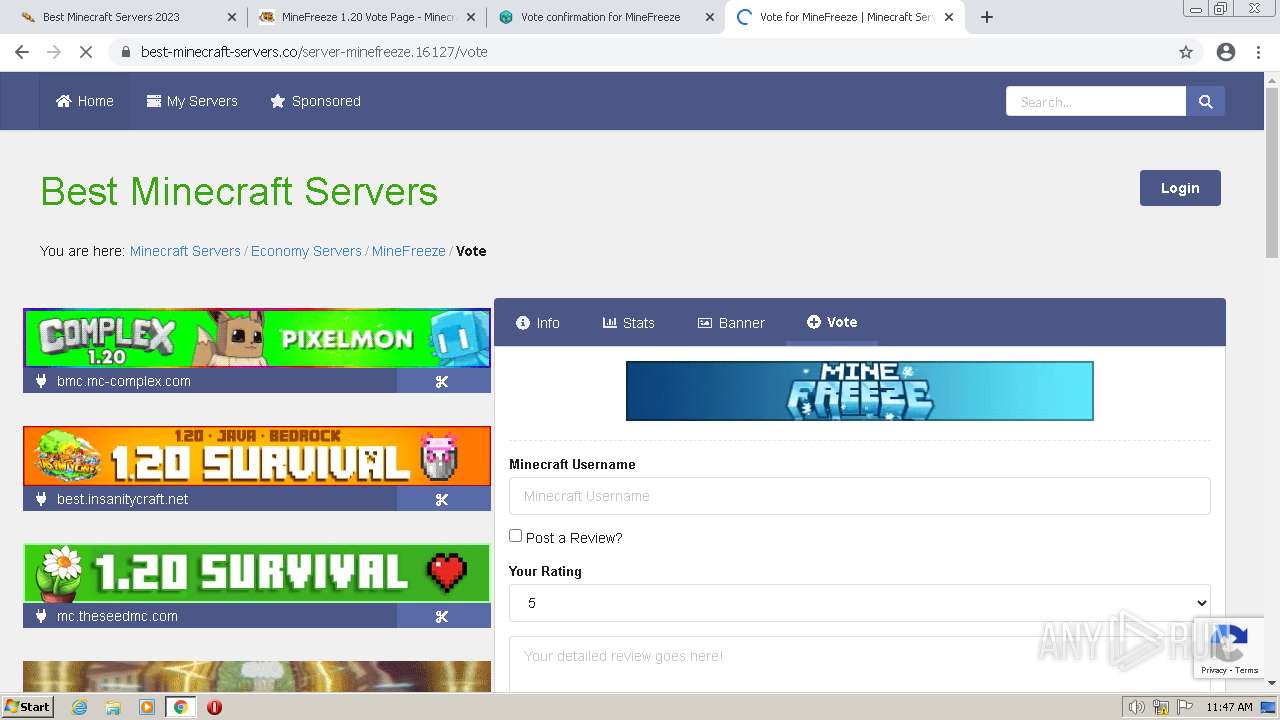Click the plug icon beside mc.theseedmc.com

click(41, 616)
